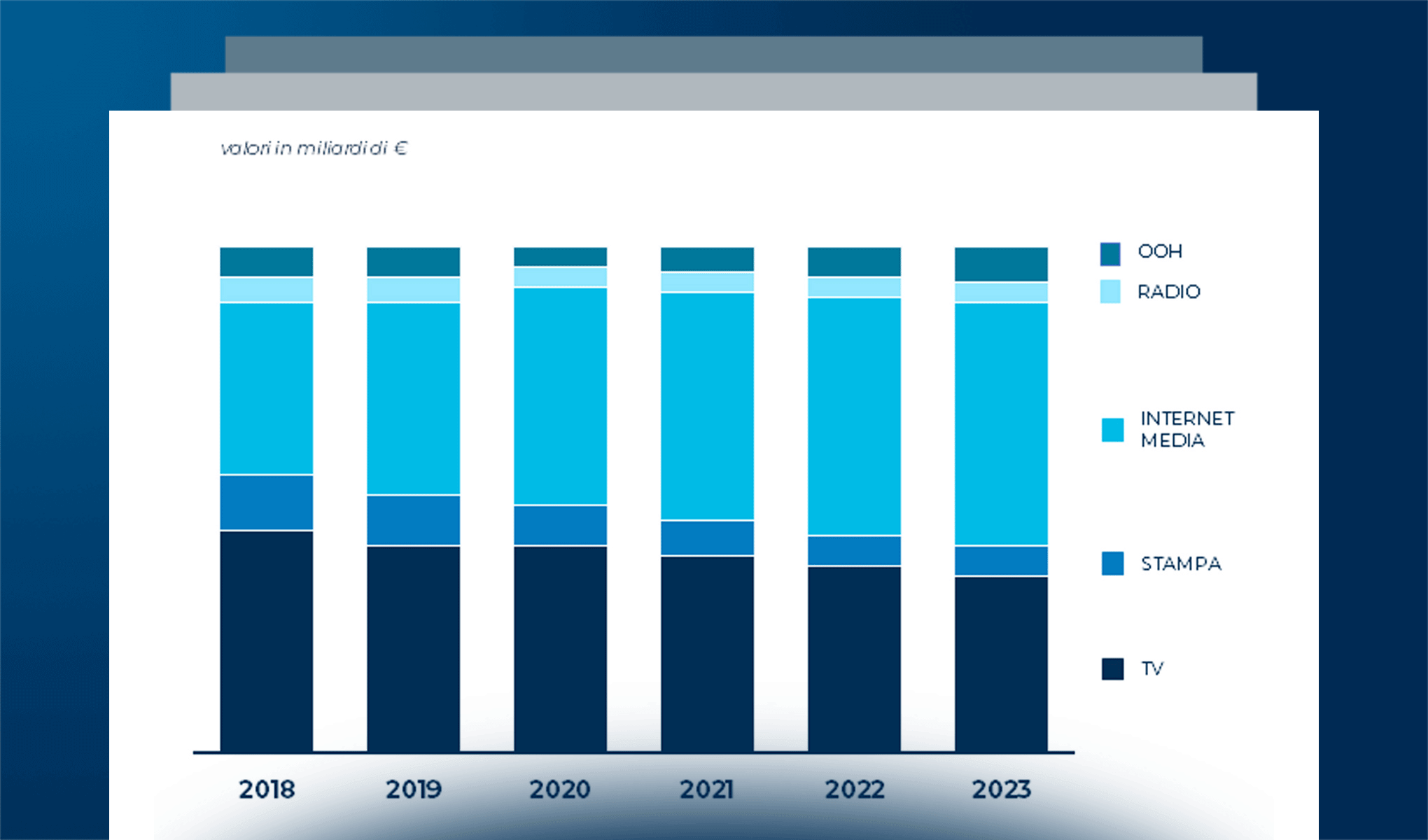The image size is (1428, 840).
Task: Expand the INTERNET MEDIA legend label
Action: click(1186, 430)
